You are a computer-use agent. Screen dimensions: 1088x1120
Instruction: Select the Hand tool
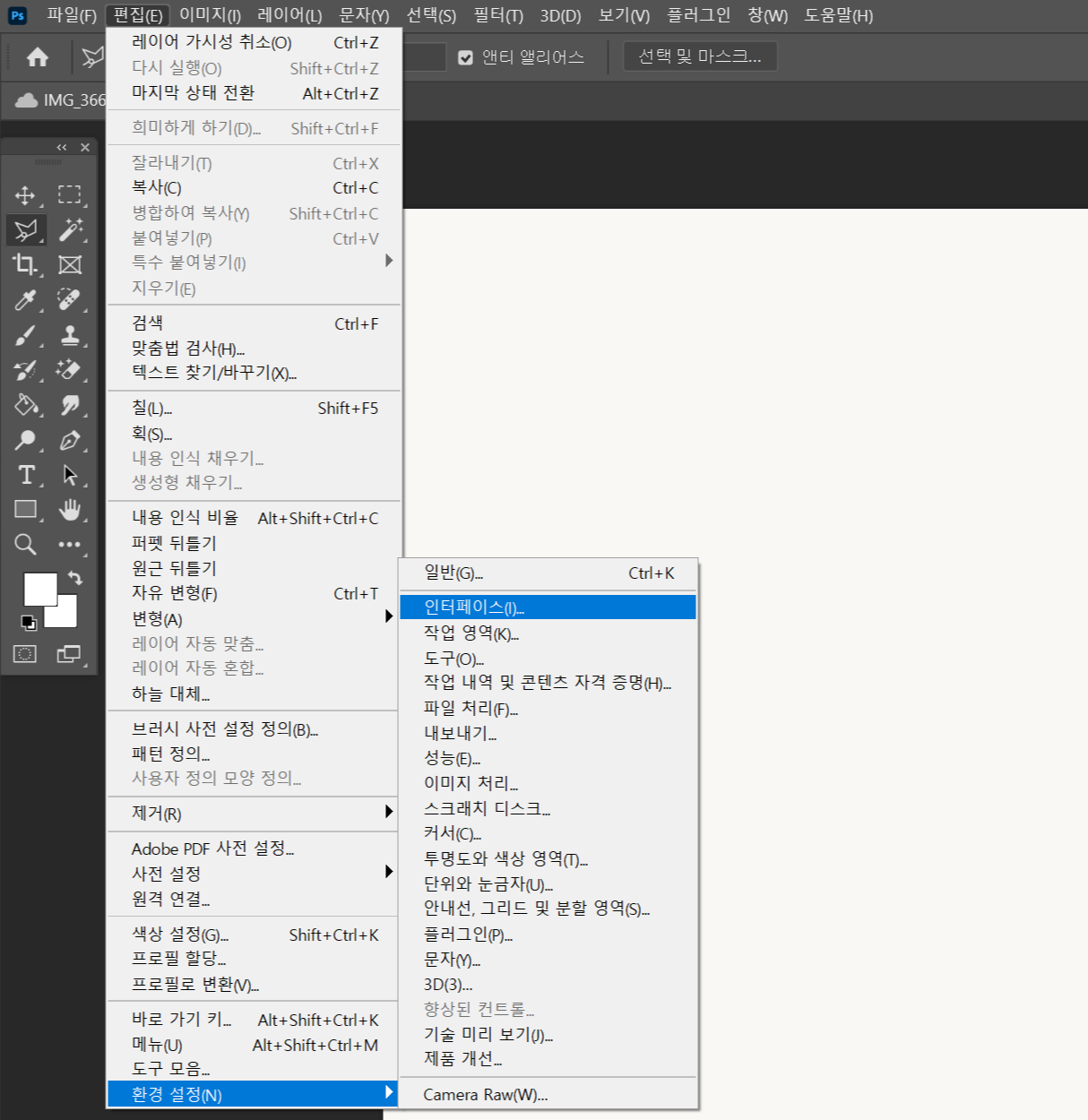(x=69, y=510)
